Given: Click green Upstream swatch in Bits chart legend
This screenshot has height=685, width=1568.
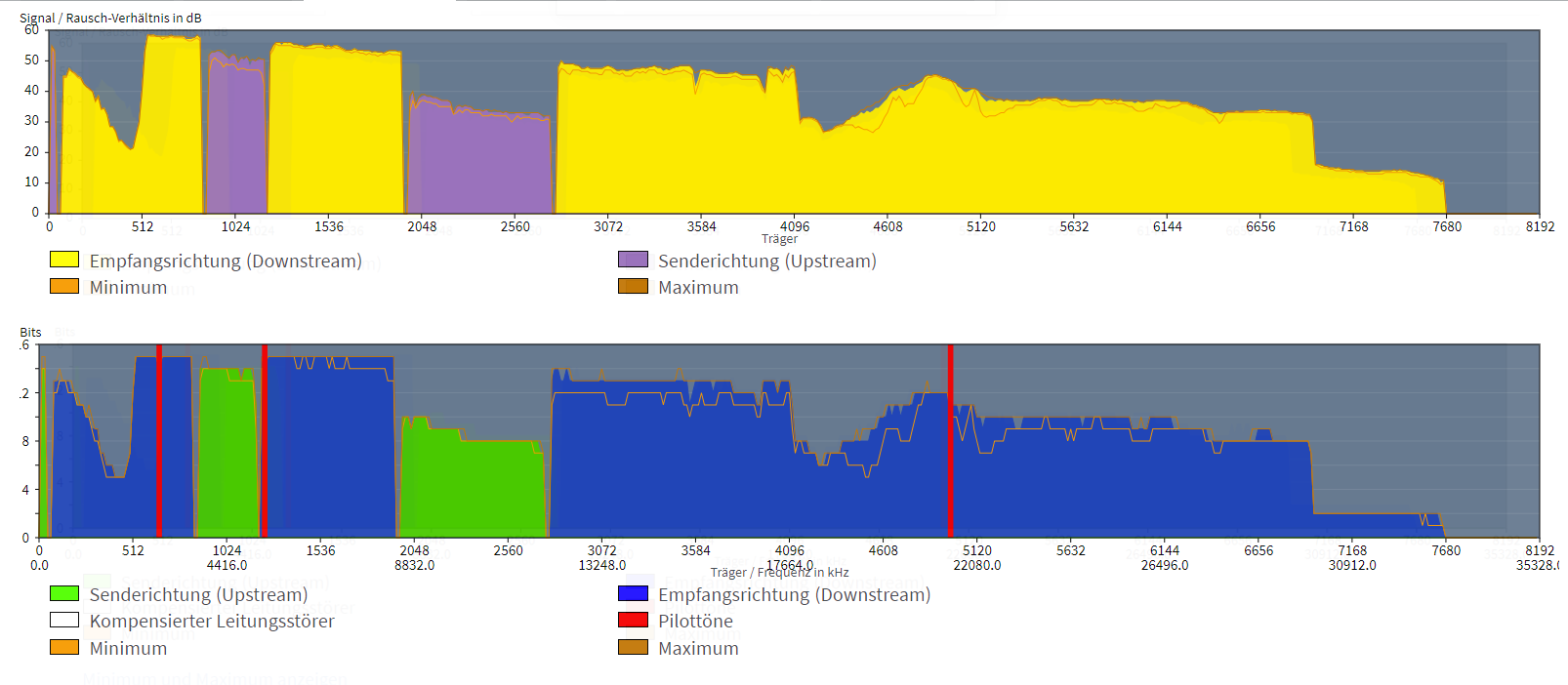Looking at the screenshot, I should click(x=64, y=593).
